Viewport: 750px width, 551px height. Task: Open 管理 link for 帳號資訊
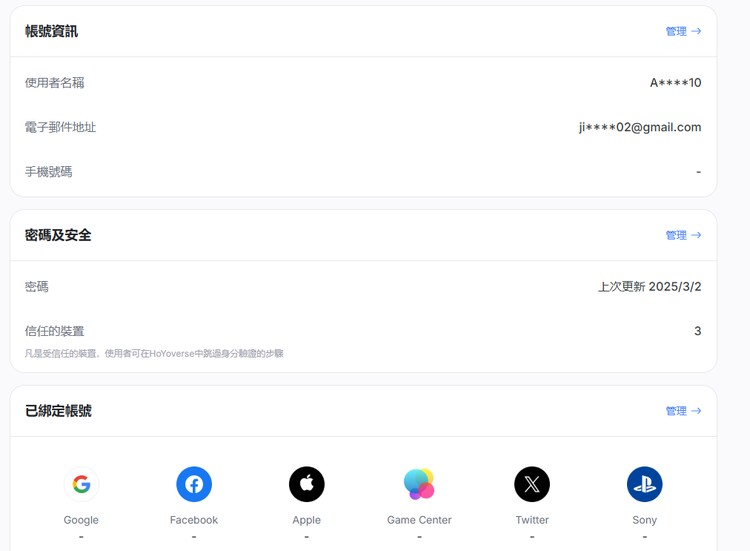click(683, 31)
